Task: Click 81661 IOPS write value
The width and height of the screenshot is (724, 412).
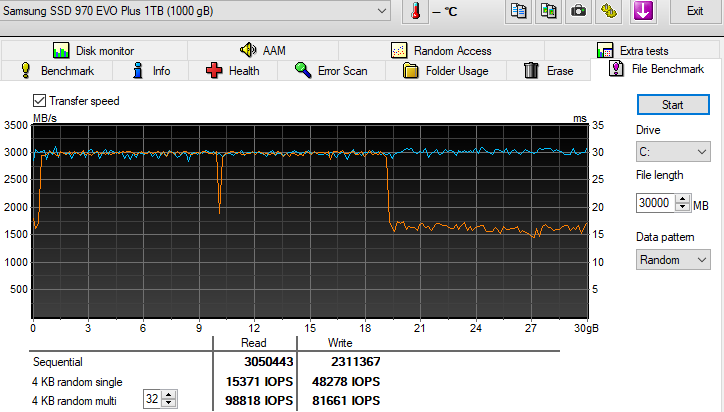Action: click(x=346, y=400)
